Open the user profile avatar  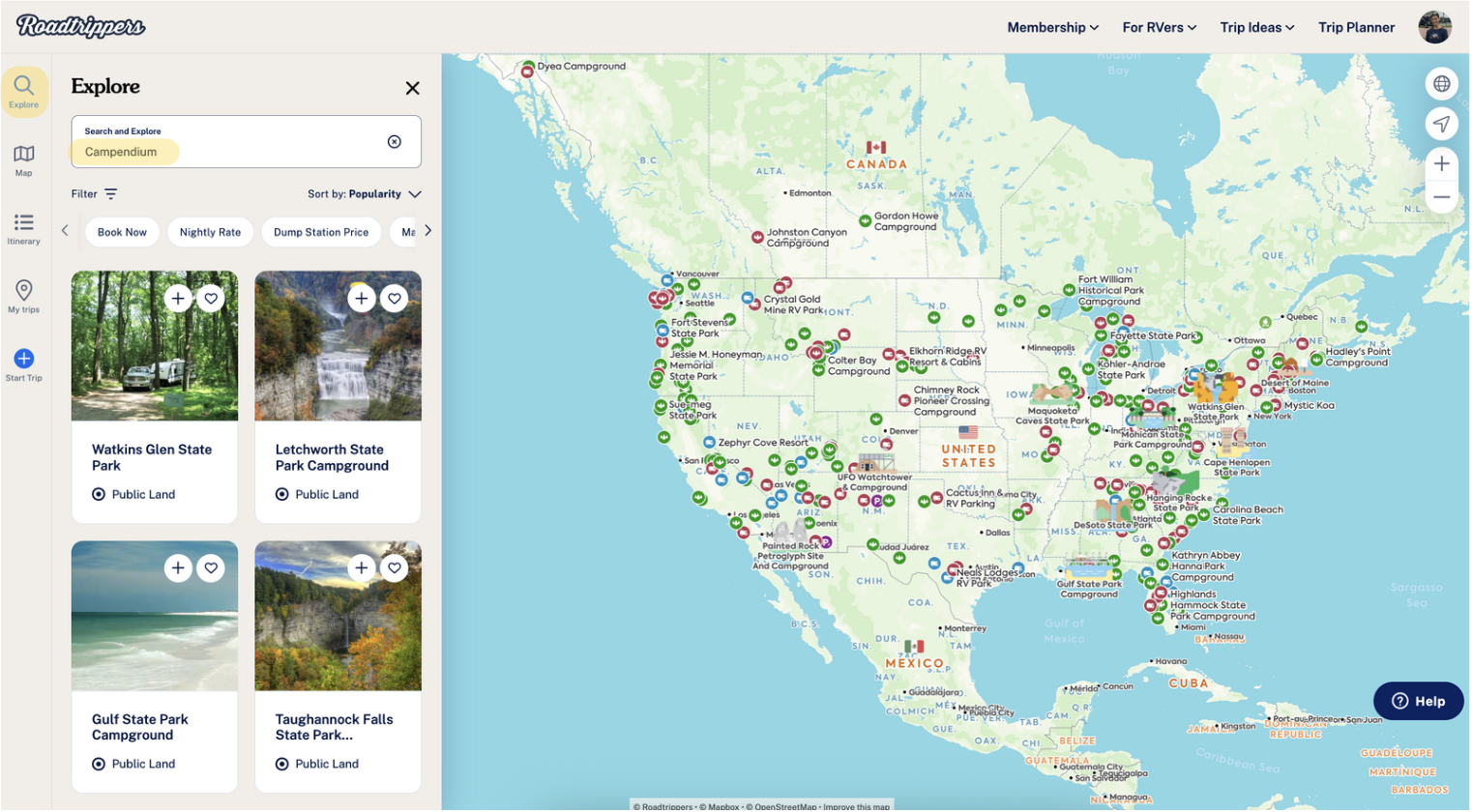point(1435,27)
